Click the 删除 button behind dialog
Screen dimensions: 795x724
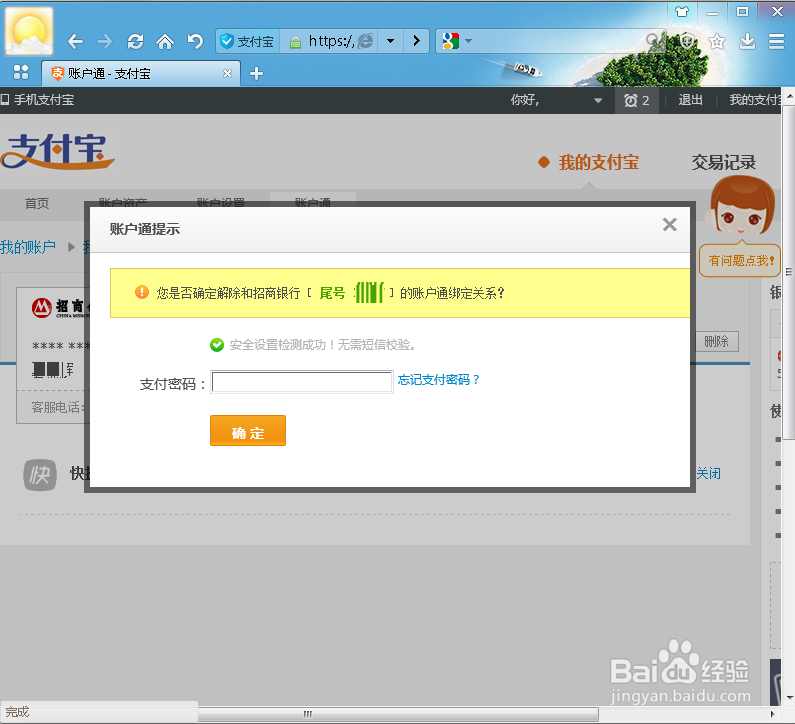(x=716, y=341)
